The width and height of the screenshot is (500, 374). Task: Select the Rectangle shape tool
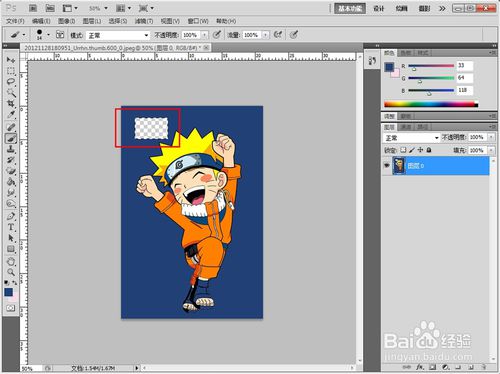[x=11, y=249]
